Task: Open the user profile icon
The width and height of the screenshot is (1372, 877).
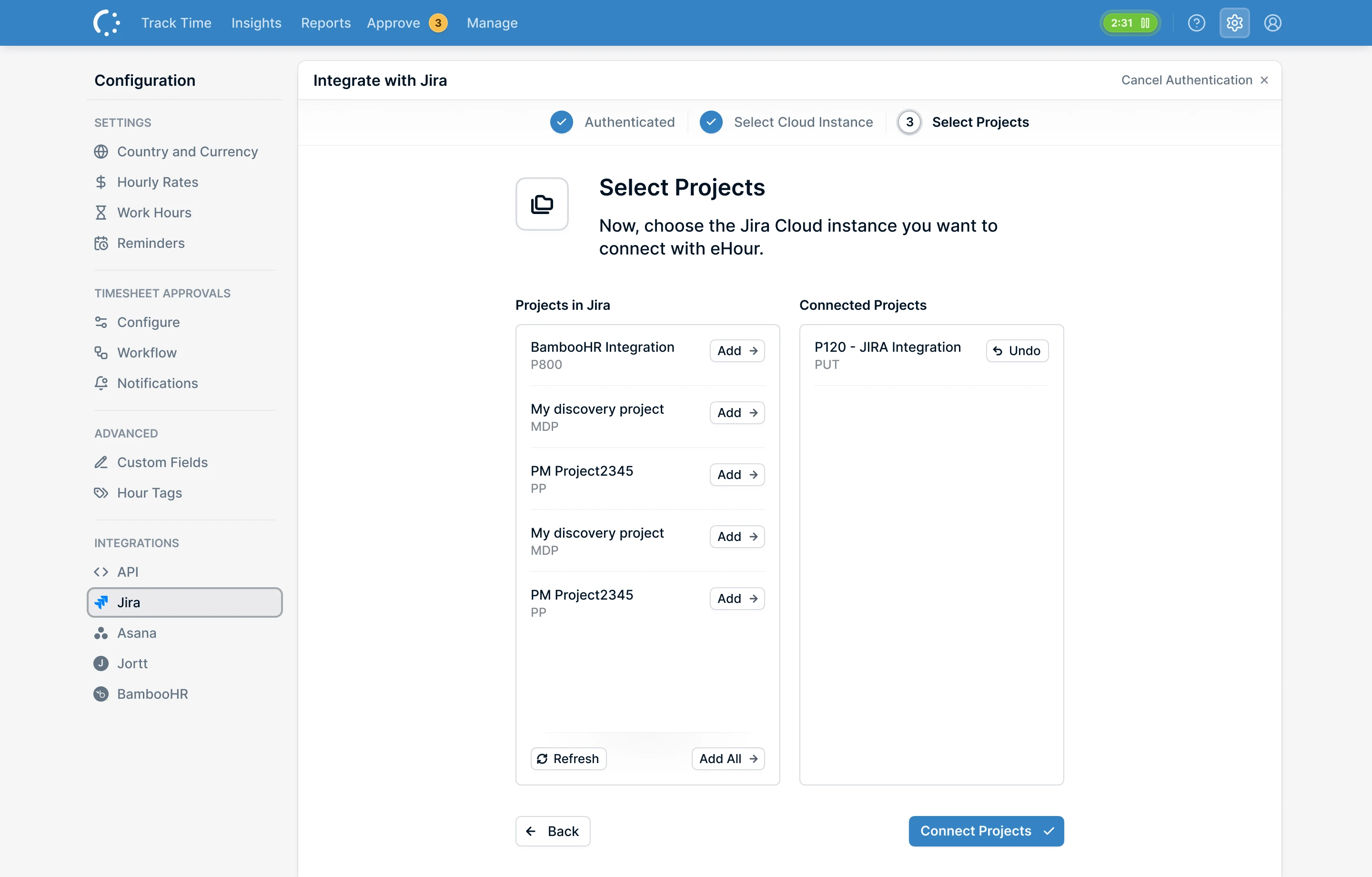Action: (x=1272, y=23)
